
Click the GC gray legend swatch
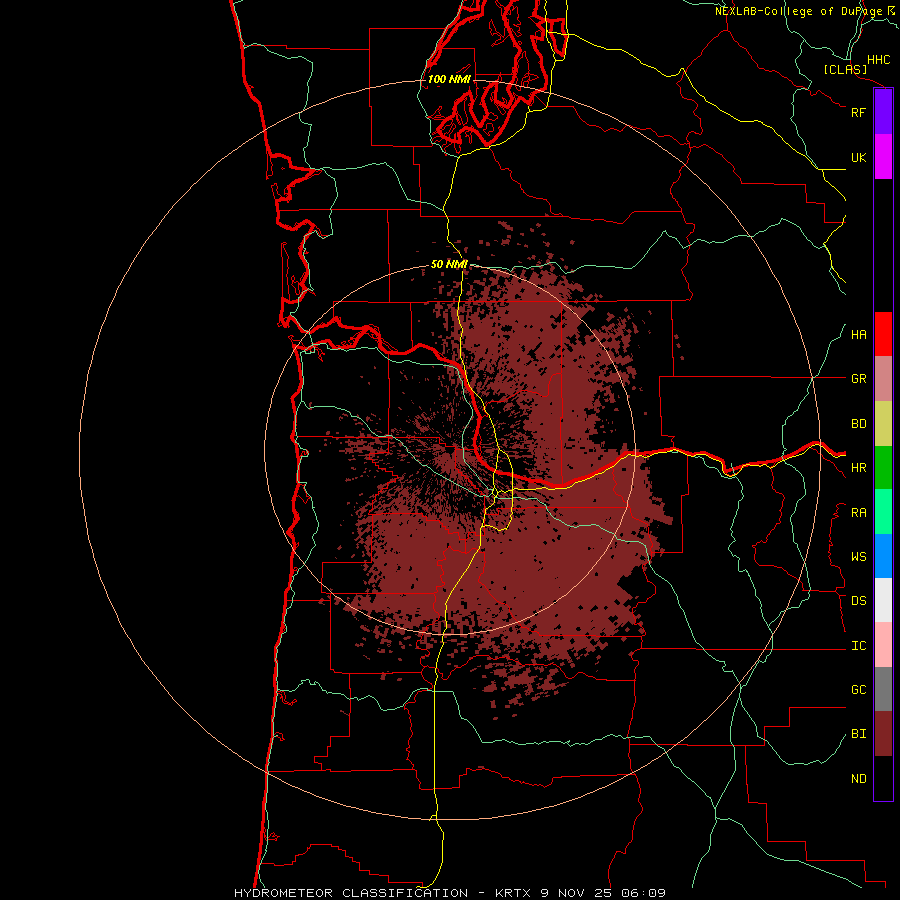pyautogui.click(x=883, y=689)
